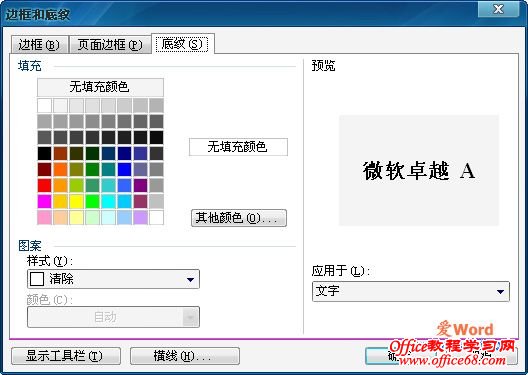Click the current fill display reading 无填充颜色
Viewport: 528px width, 375px height.
238,147
